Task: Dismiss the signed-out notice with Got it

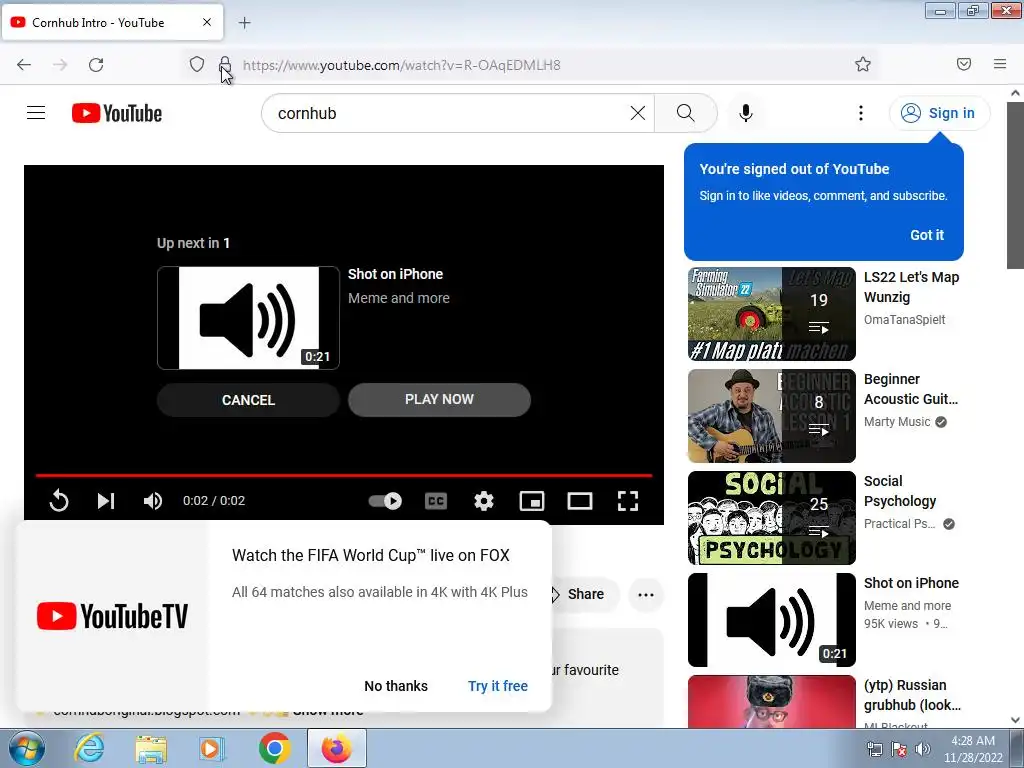Action: (x=927, y=235)
